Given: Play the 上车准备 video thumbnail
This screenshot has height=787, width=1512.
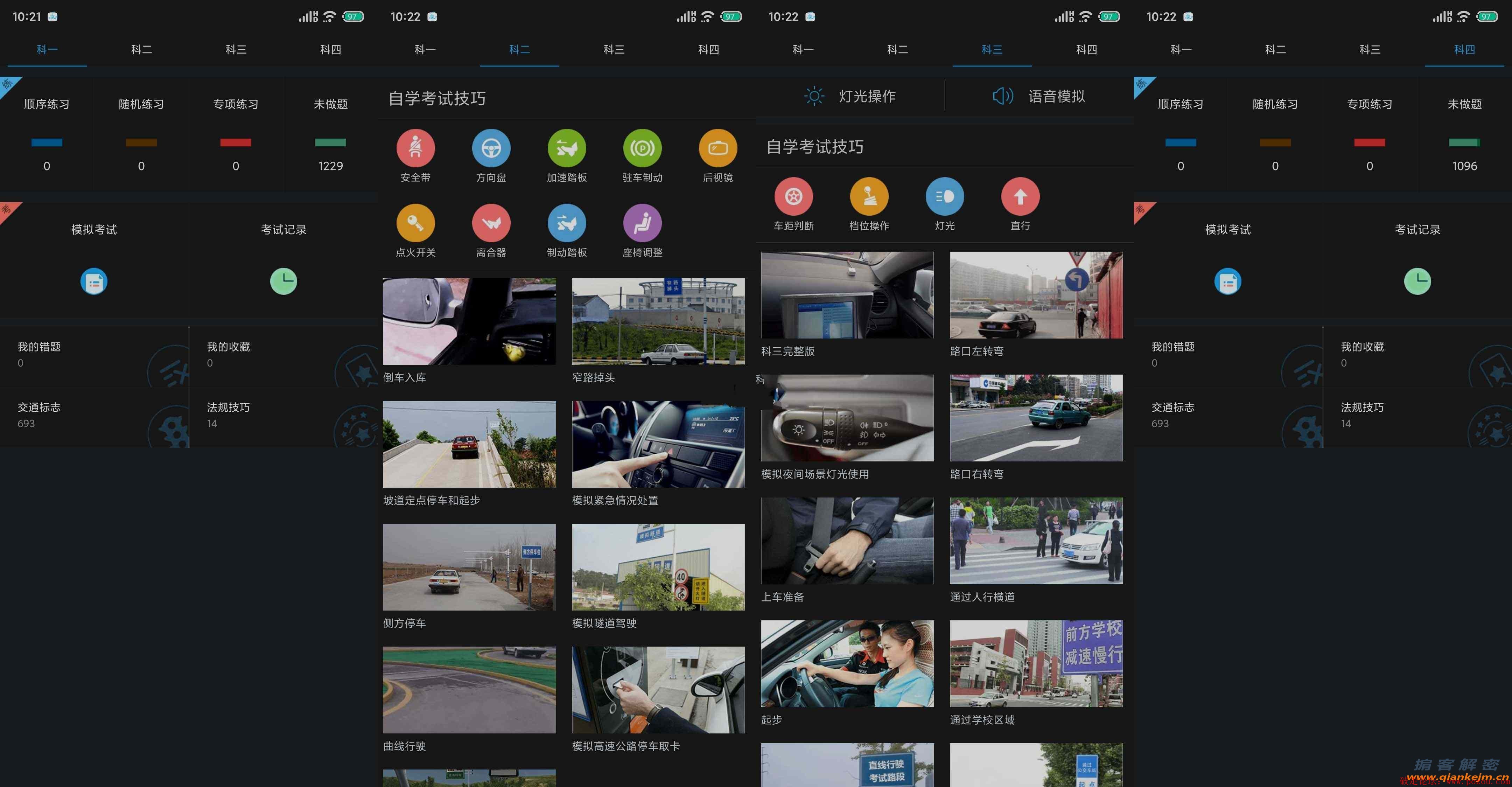Looking at the screenshot, I should [848, 540].
